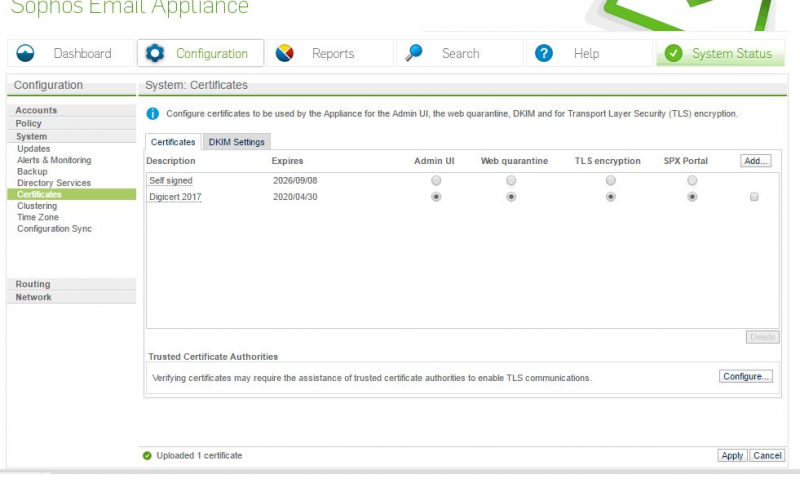Click the Search magnifier icon
800x501 pixels.
point(414,53)
